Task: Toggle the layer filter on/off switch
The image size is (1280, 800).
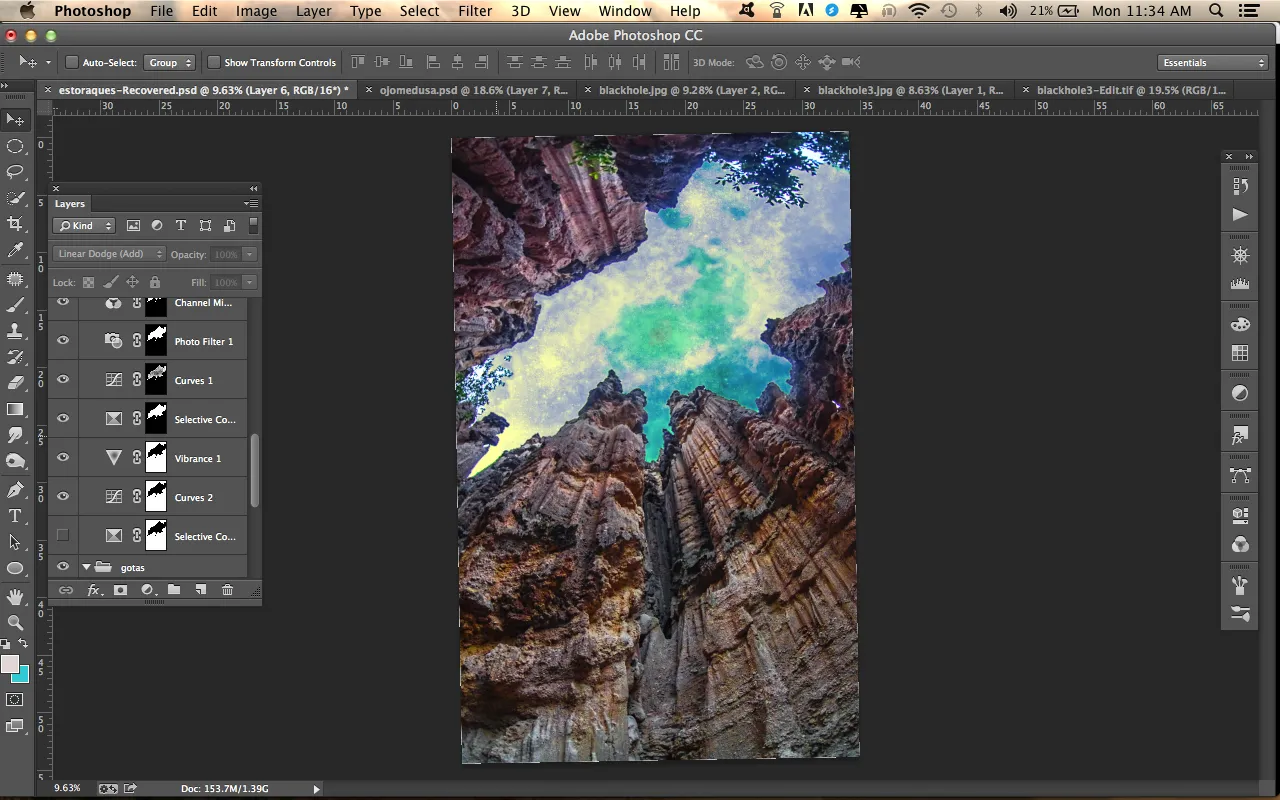Action: point(253,226)
